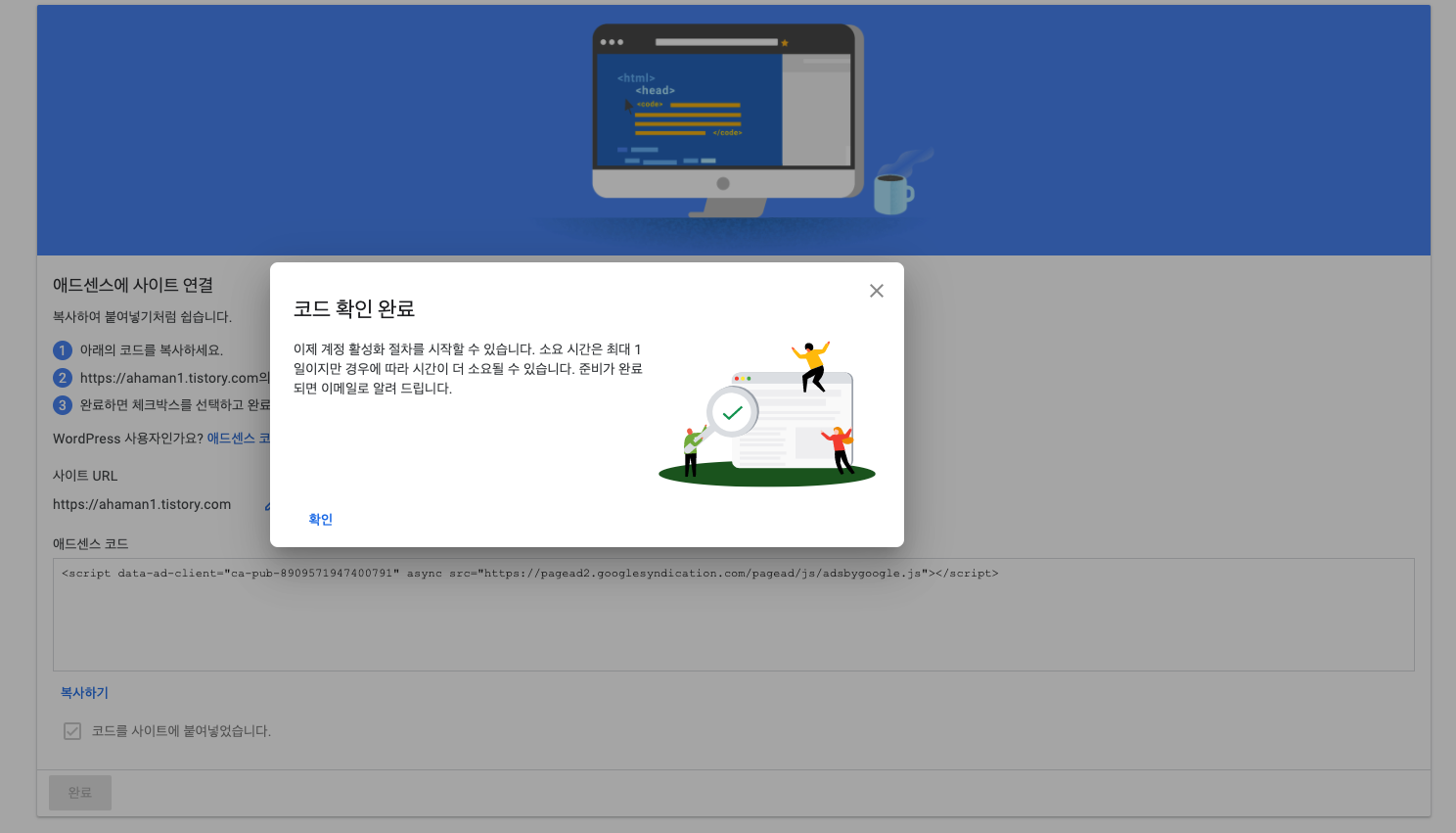Click the site URL https://ahaman1.tistory.com text

[x=142, y=504]
